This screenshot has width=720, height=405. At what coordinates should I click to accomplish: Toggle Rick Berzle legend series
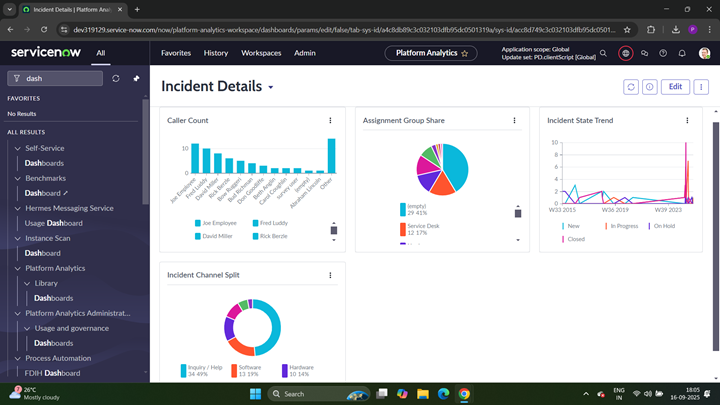point(270,236)
